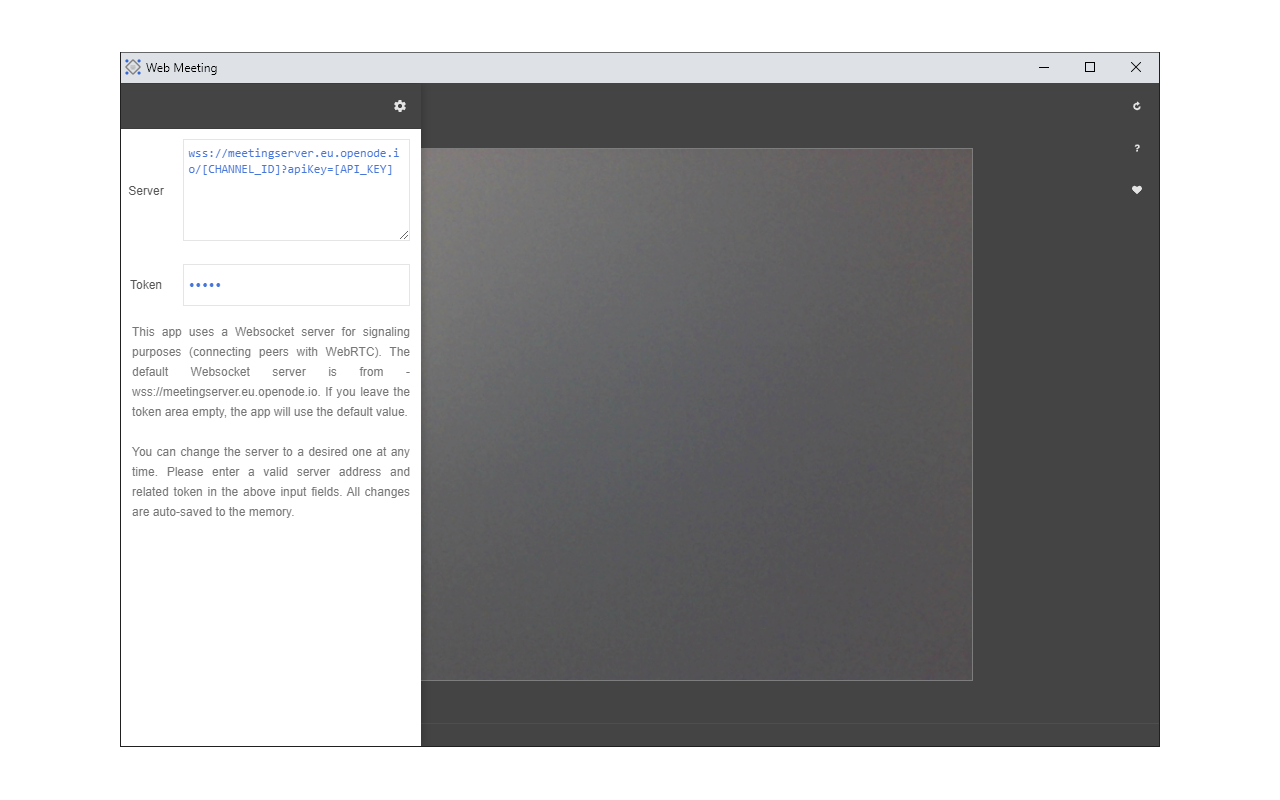Image resolution: width=1280 pixels, height=800 pixels.
Task: Click the reload arrow at the top right
Action: [x=1137, y=105]
